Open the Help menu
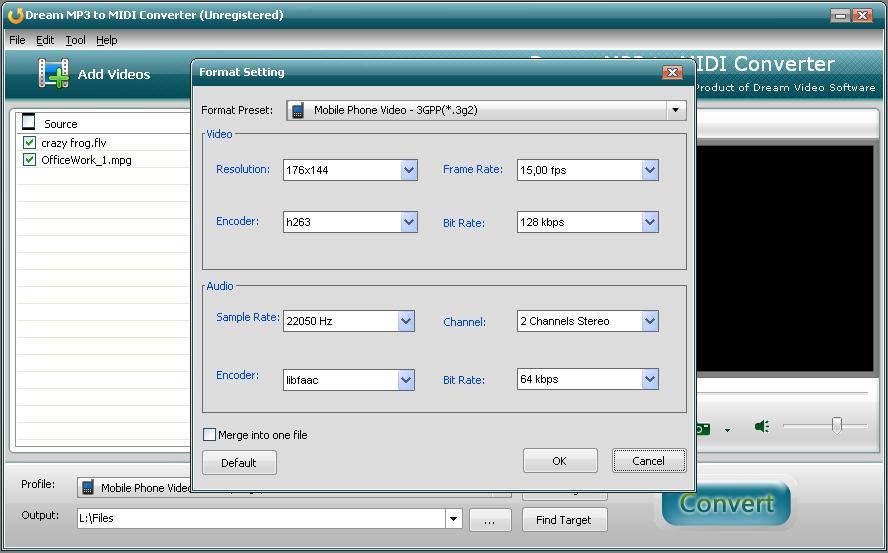The height and width of the screenshot is (553, 888). pyautogui.click(x=106, y=40)
